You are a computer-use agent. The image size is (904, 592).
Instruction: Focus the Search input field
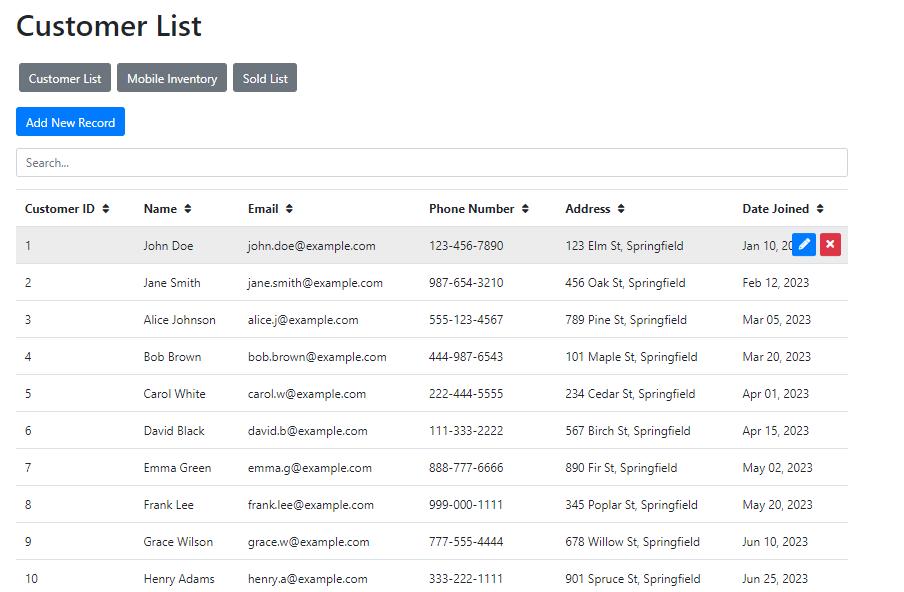point(432,163)
